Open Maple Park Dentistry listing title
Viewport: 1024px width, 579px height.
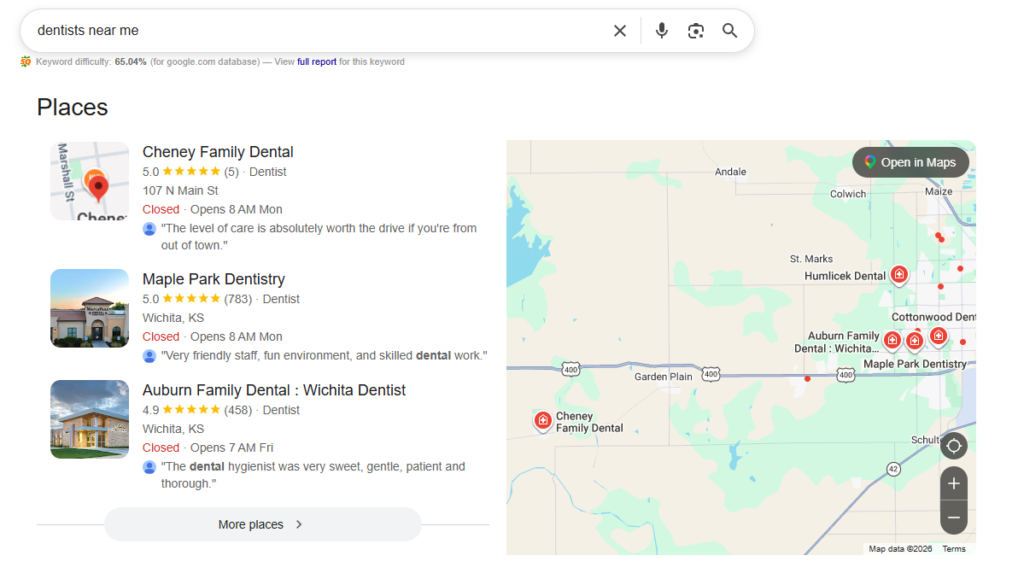(214, 279)
